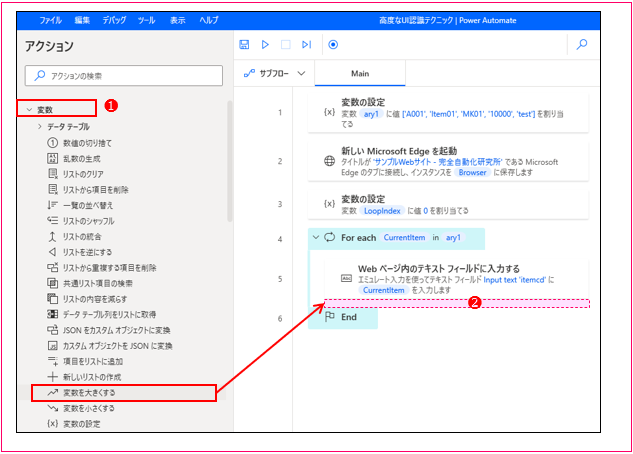
Task: Click the データ テーブル列をリストに取得 icon
Action: [52, 314]
